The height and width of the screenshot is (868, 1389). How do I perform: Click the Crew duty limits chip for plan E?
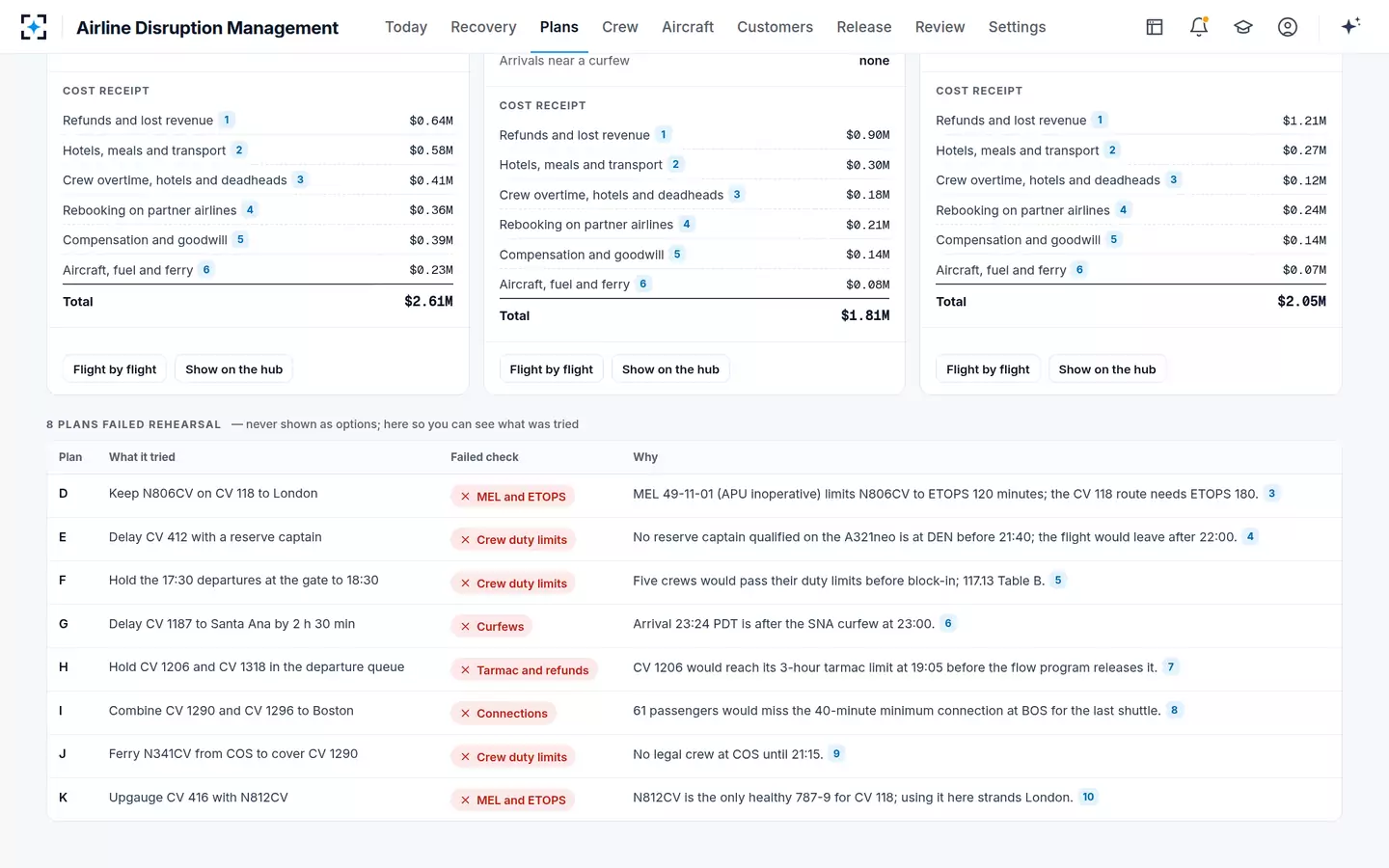513,540
